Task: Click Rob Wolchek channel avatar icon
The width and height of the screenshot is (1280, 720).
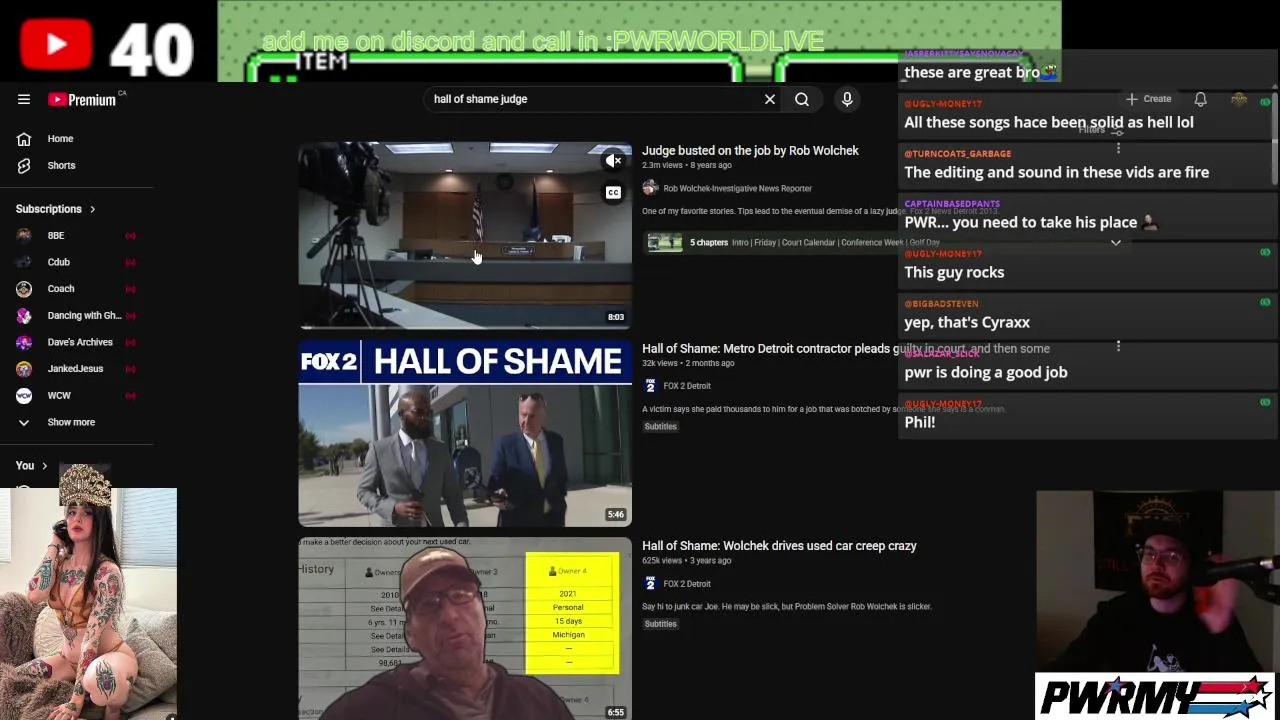Action: [650, 188]
